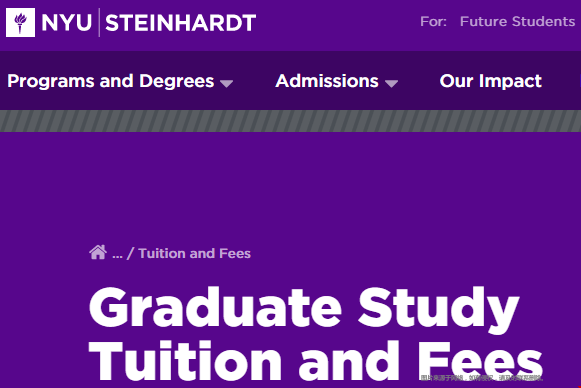Click the large Tuition and Fees heading
The height and width of the screenshot is (388, 581).
point(315,361)
